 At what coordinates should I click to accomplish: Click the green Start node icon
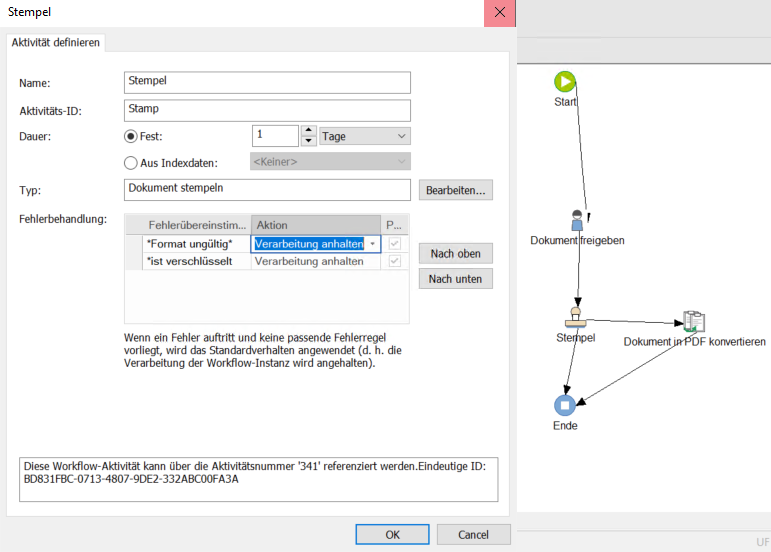(x=564, y=82)
